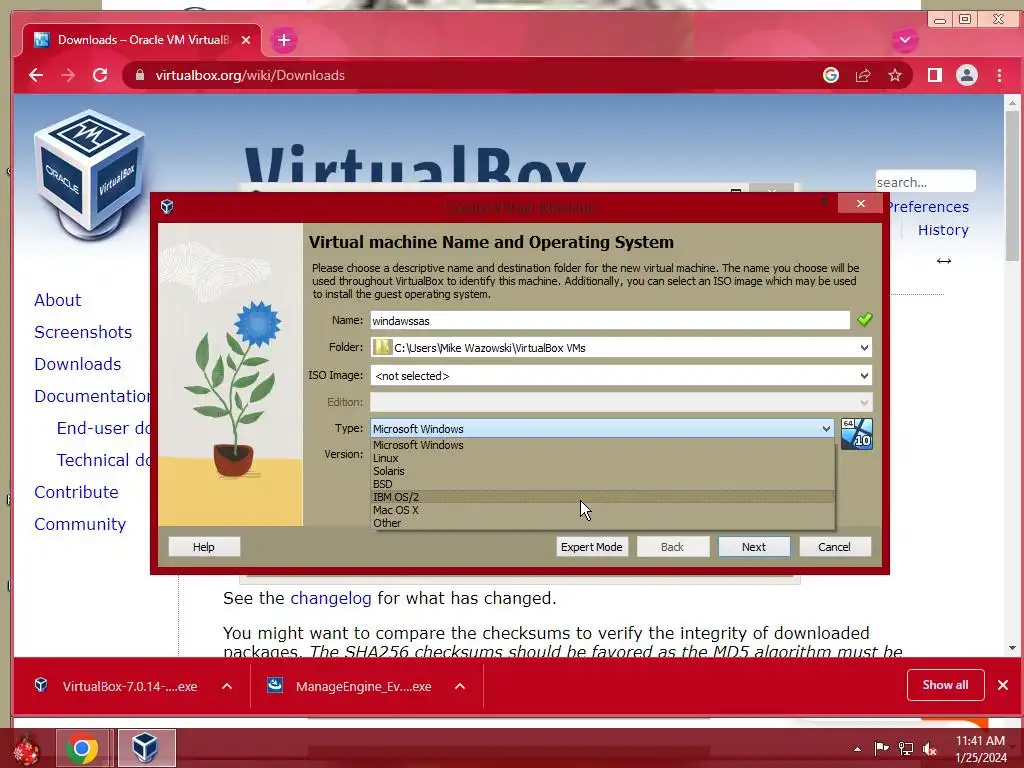The height and width of the screenshot is (768, 1024).
Task: Click the Next button
Action: coord(754,547)
